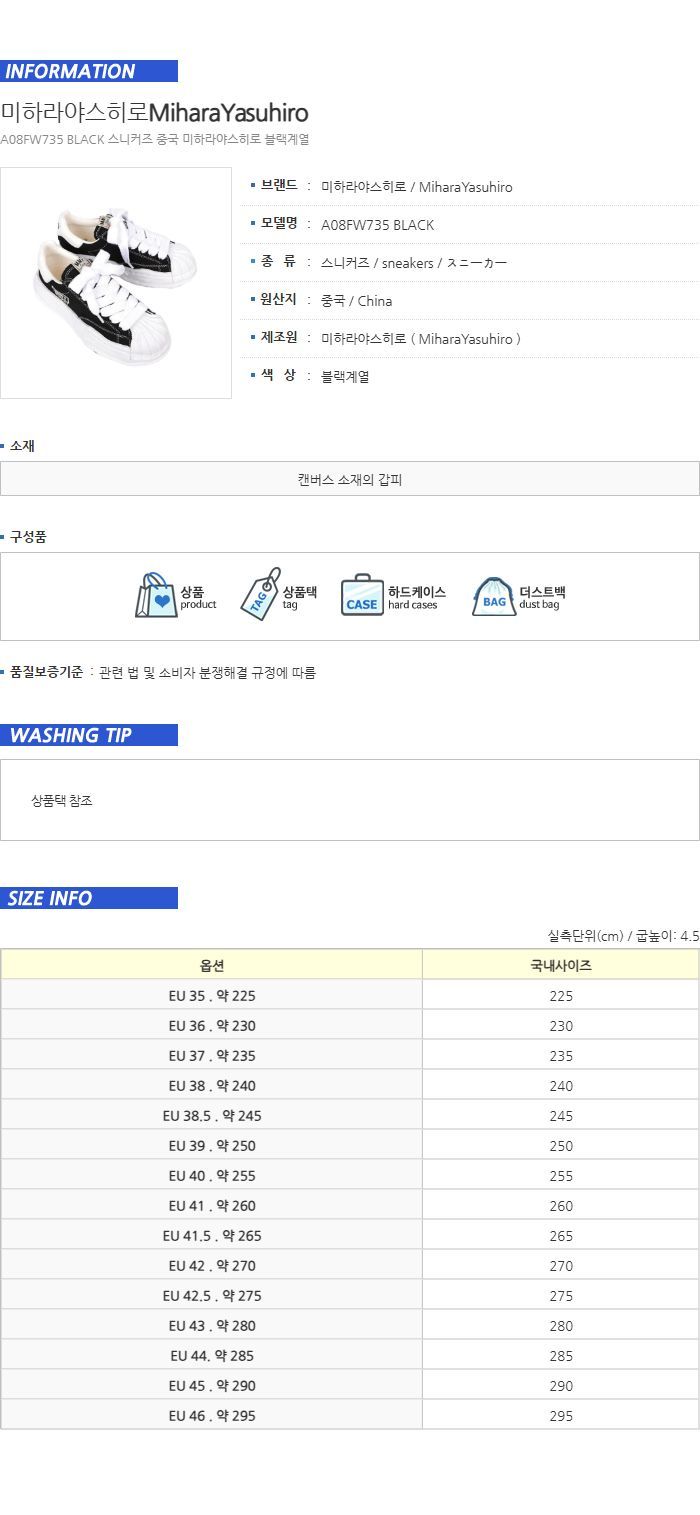Select the WASHING TIP section header
Screen dimensions: 700x1515
pos(89,735)
